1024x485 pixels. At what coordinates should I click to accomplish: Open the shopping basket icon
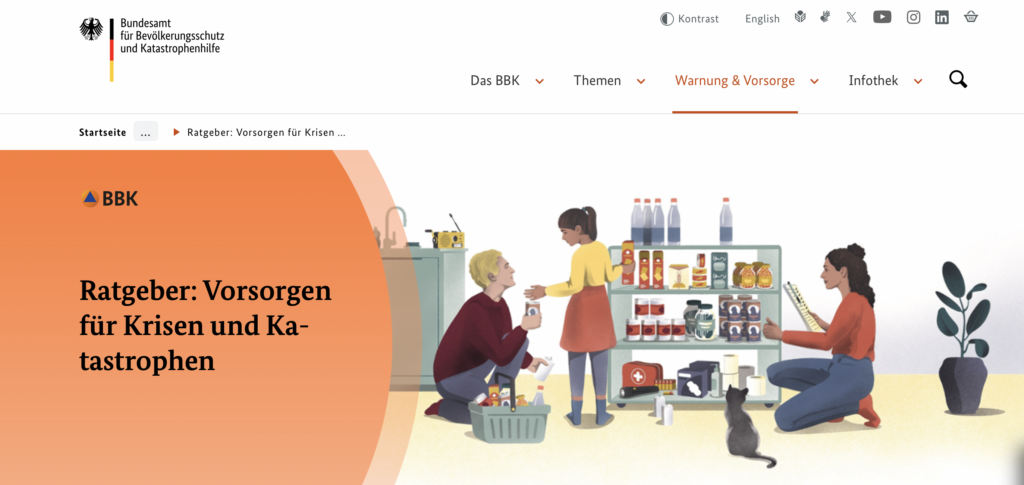(x=971, y=18)
